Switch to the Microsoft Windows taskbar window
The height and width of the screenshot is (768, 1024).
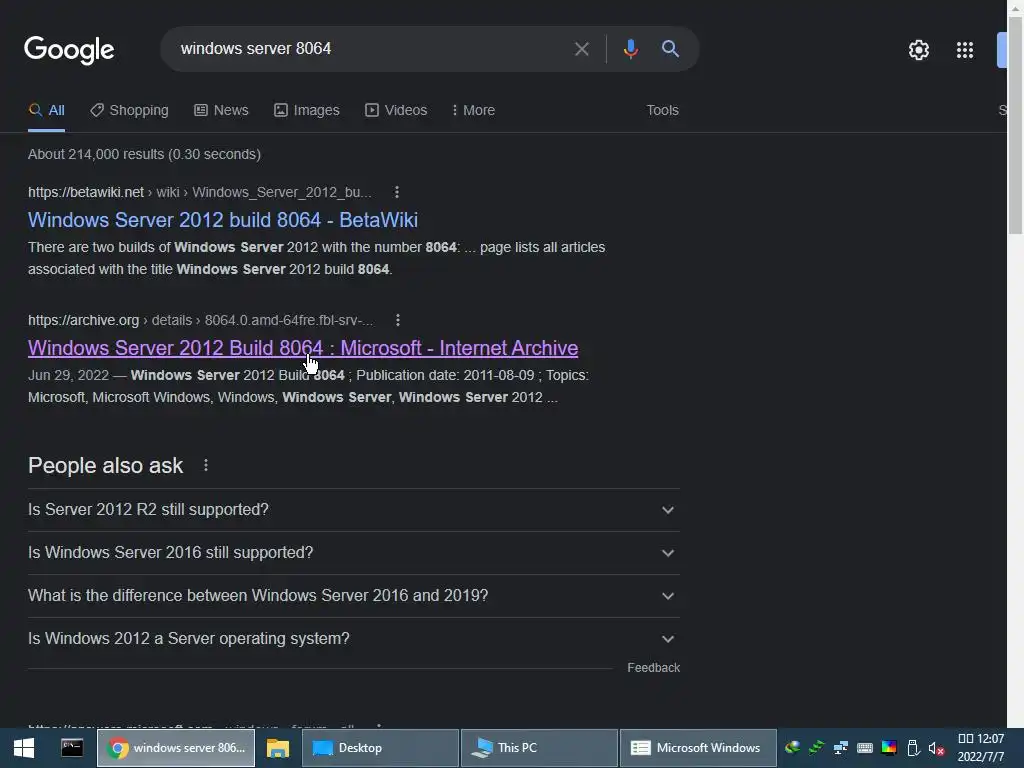[698, 748]
